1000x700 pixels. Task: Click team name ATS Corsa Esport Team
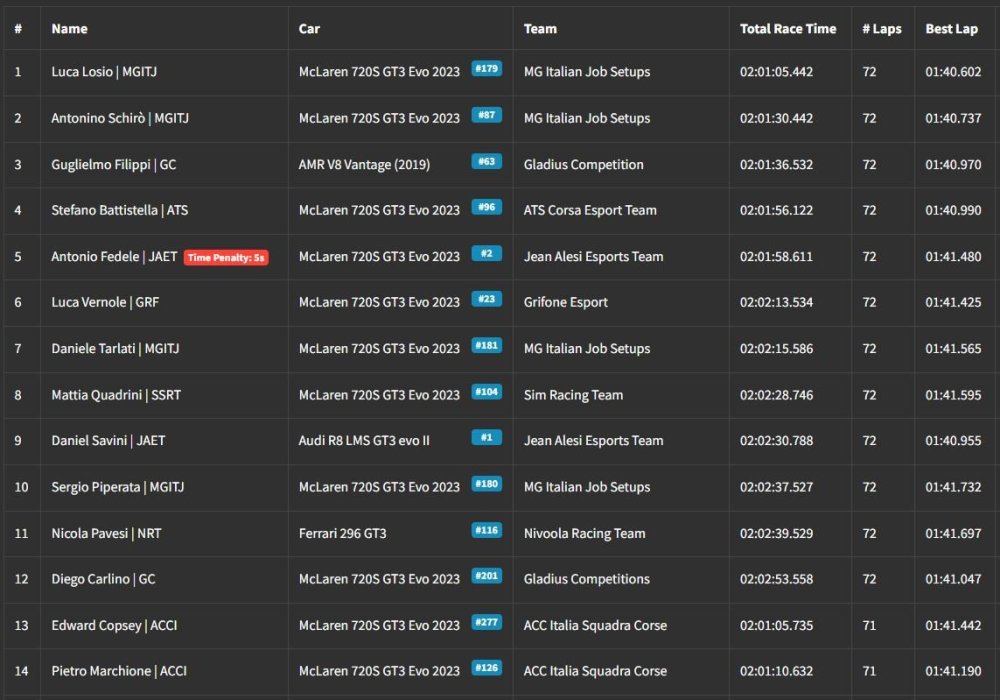click(x=590, y=210)
